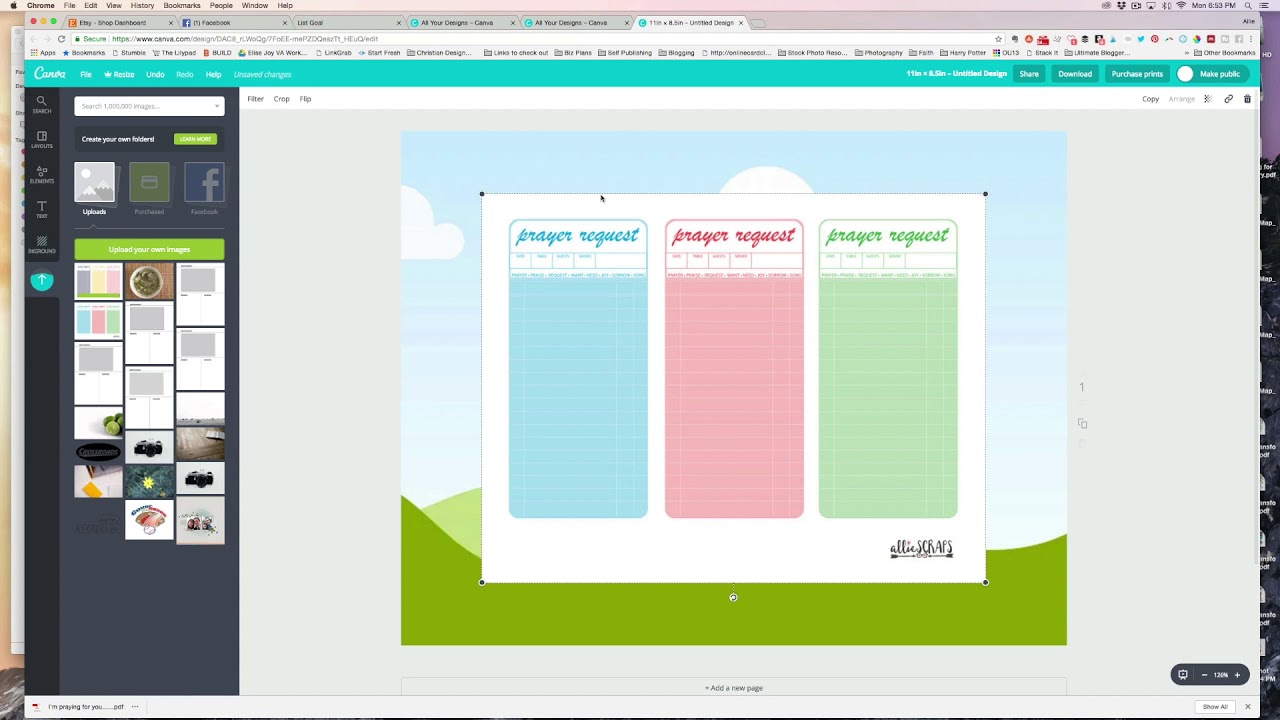Switch to the List Goal tab

(x=347, y=22)
